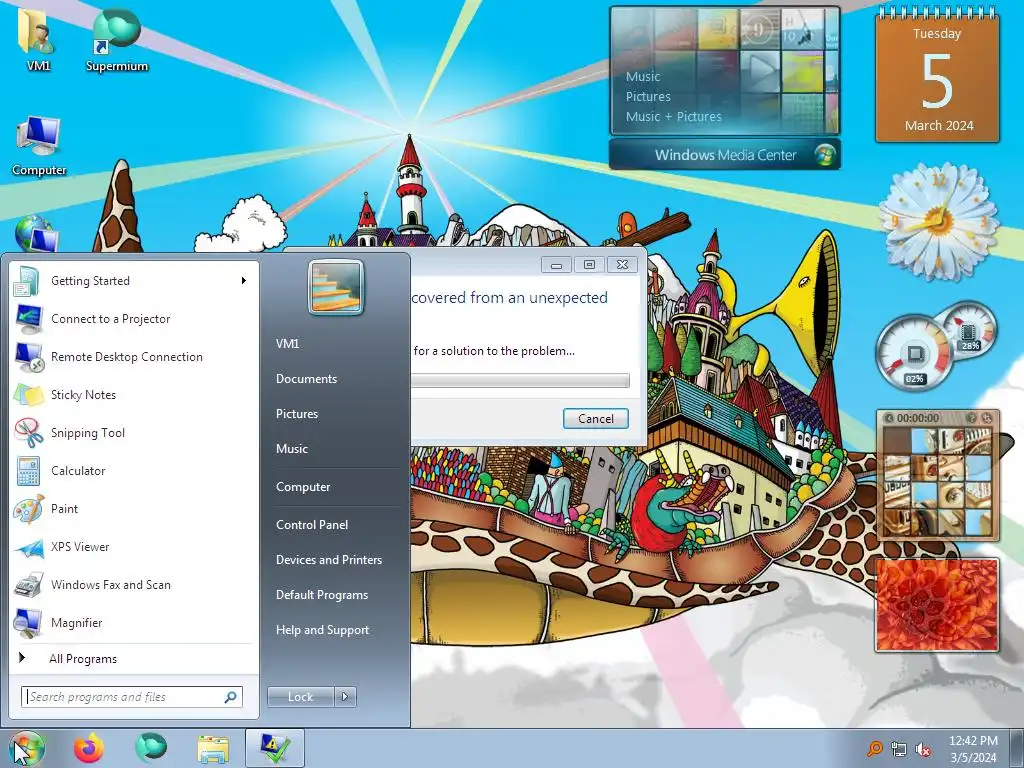Select the Computer desktop icon

[39, 146]
